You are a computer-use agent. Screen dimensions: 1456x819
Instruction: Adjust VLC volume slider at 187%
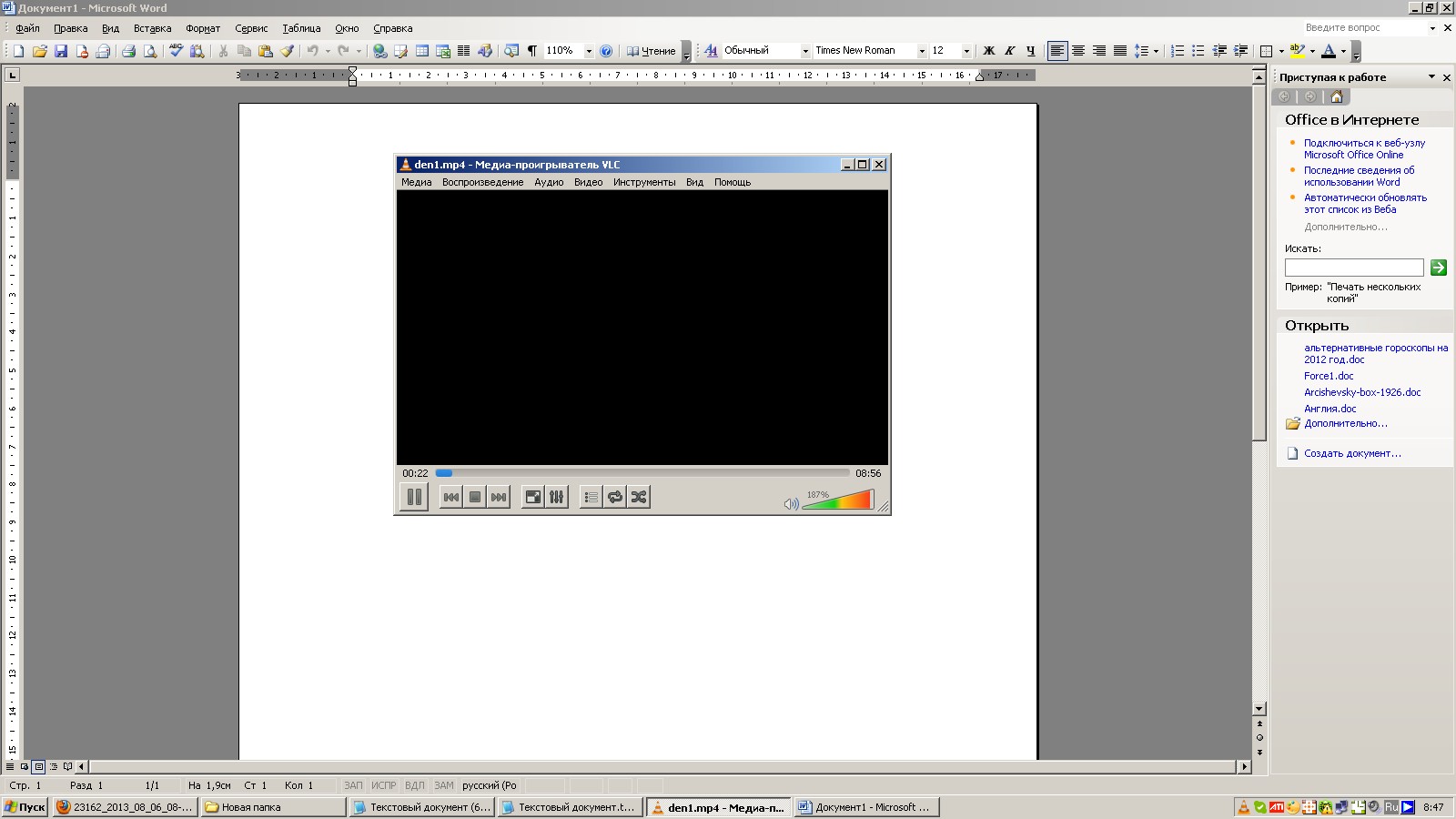tap(838, 500)
